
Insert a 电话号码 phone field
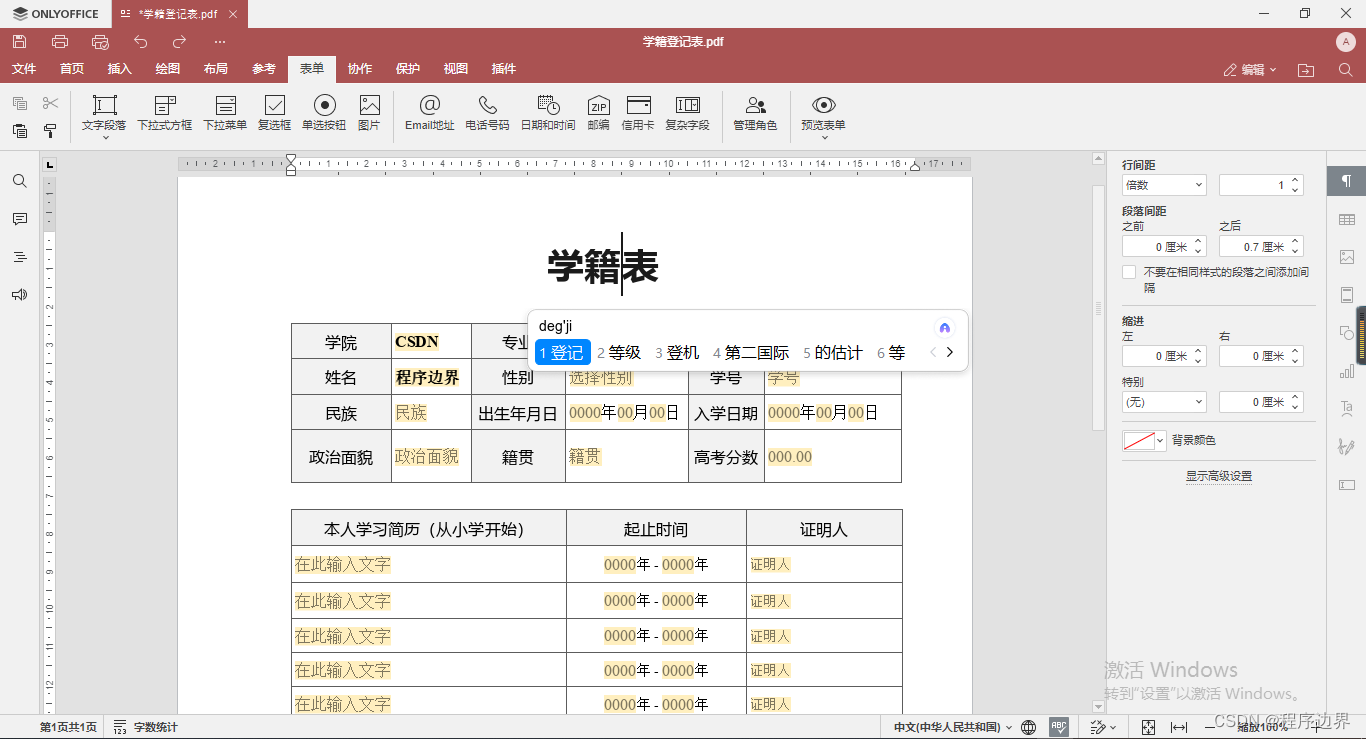point(487,112)
